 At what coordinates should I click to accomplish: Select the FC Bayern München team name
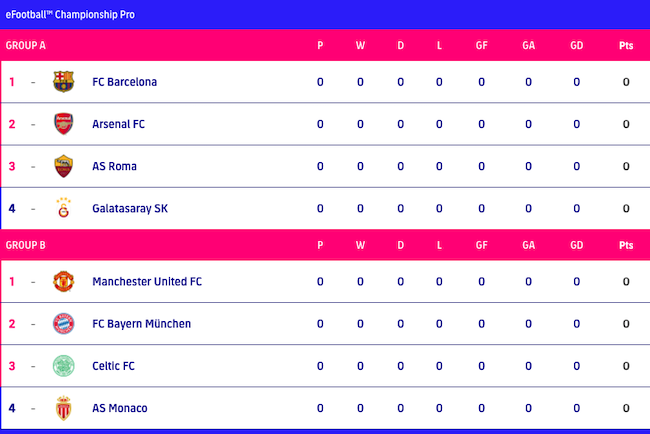141,324
